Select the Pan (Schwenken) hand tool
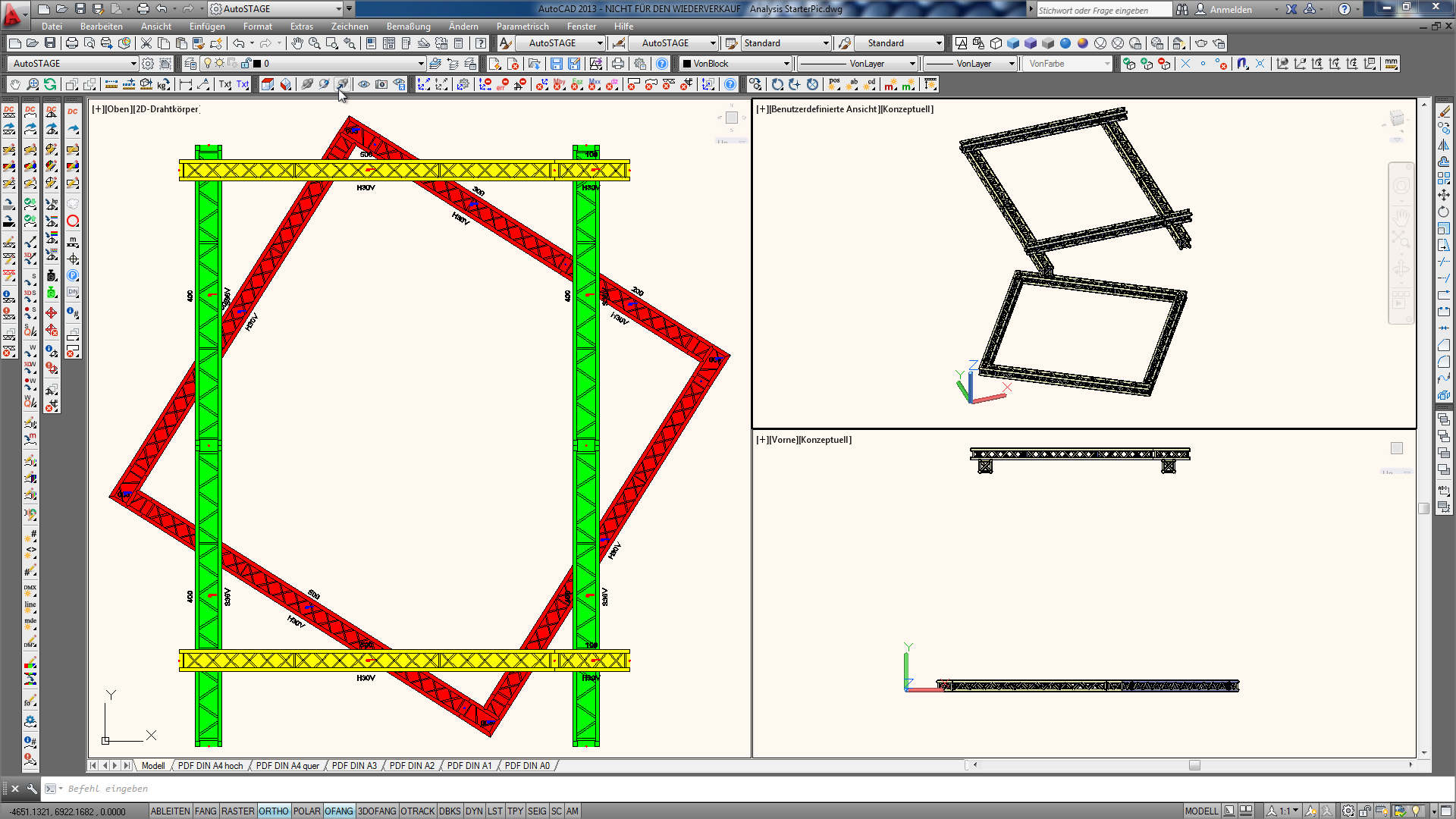Screen dimensions: 1456x819 297,43
